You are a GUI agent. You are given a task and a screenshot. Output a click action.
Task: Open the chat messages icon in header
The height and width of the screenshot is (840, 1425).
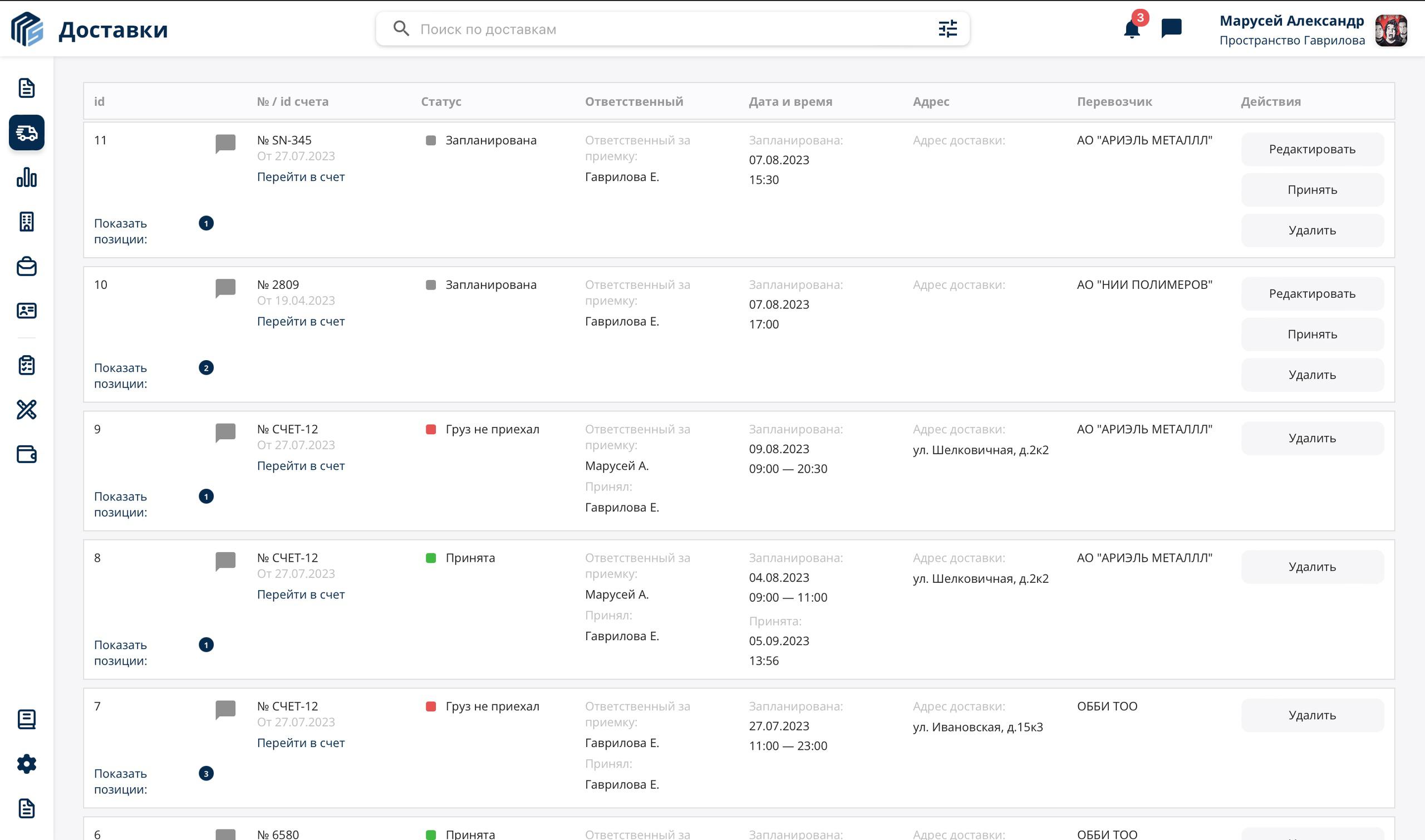(1172, 28)
